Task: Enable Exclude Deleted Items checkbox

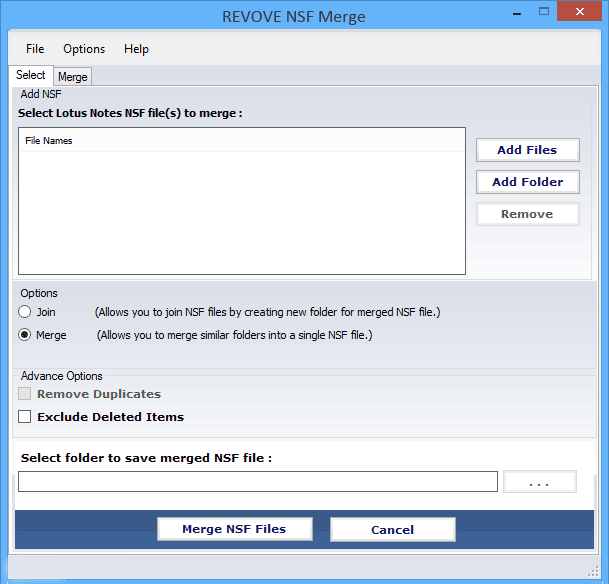Action: pos(24,417)
